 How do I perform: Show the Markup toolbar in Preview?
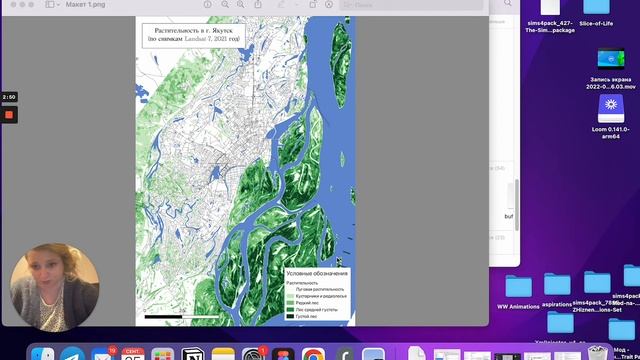tap(329, 4)
